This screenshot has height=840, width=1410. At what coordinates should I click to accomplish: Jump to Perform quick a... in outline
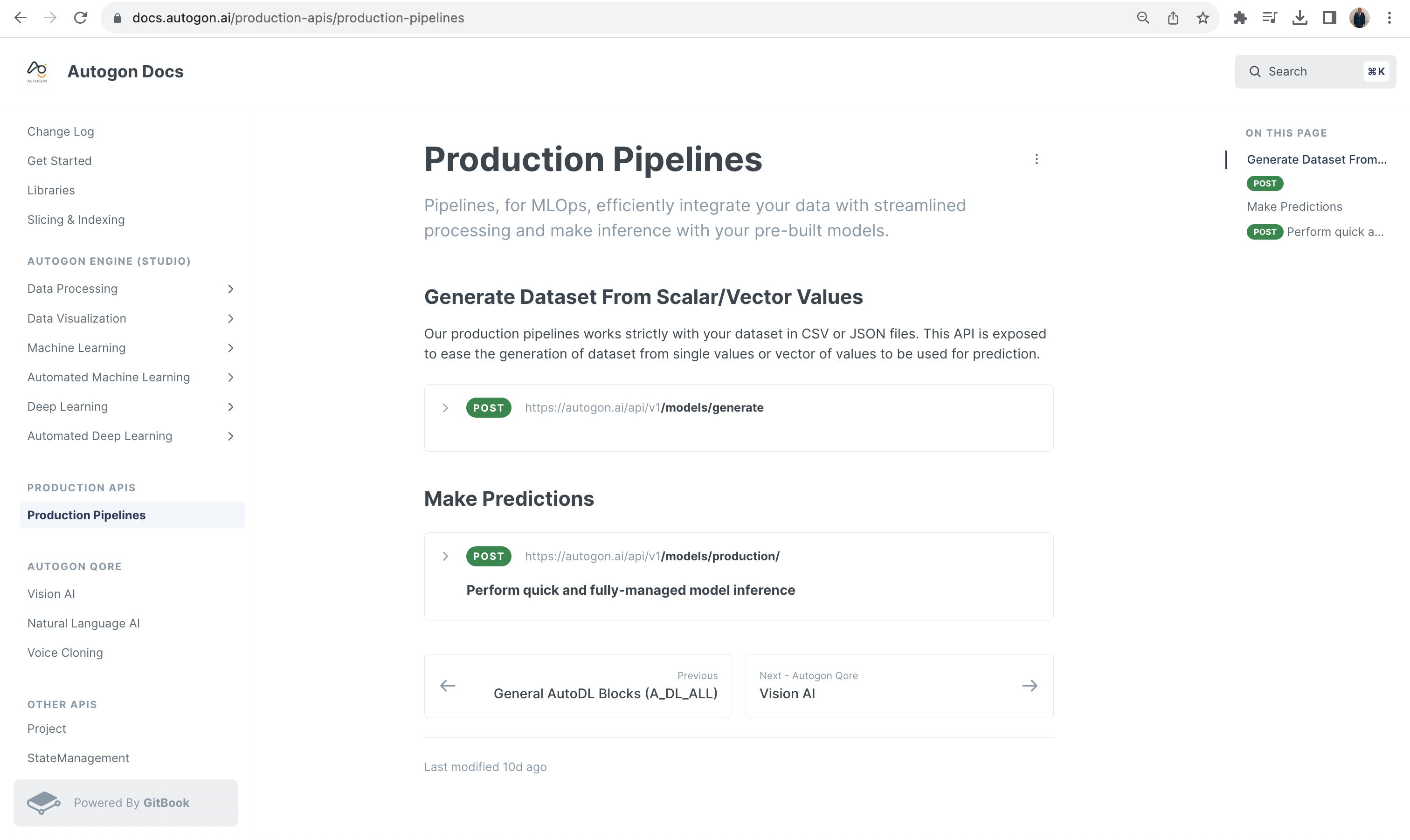coord(1335,232)
